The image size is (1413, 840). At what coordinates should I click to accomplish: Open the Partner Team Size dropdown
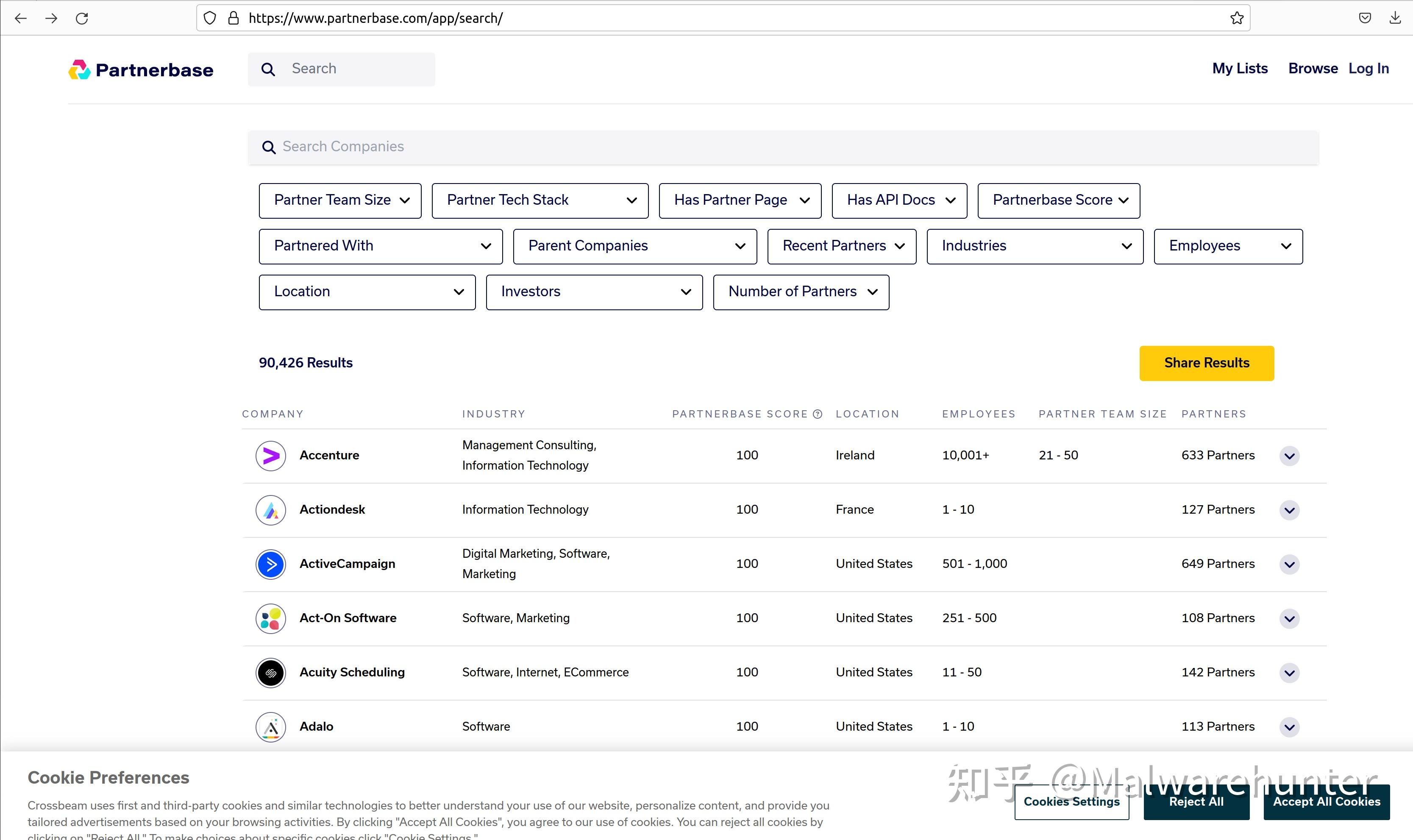tap(340, 200)
